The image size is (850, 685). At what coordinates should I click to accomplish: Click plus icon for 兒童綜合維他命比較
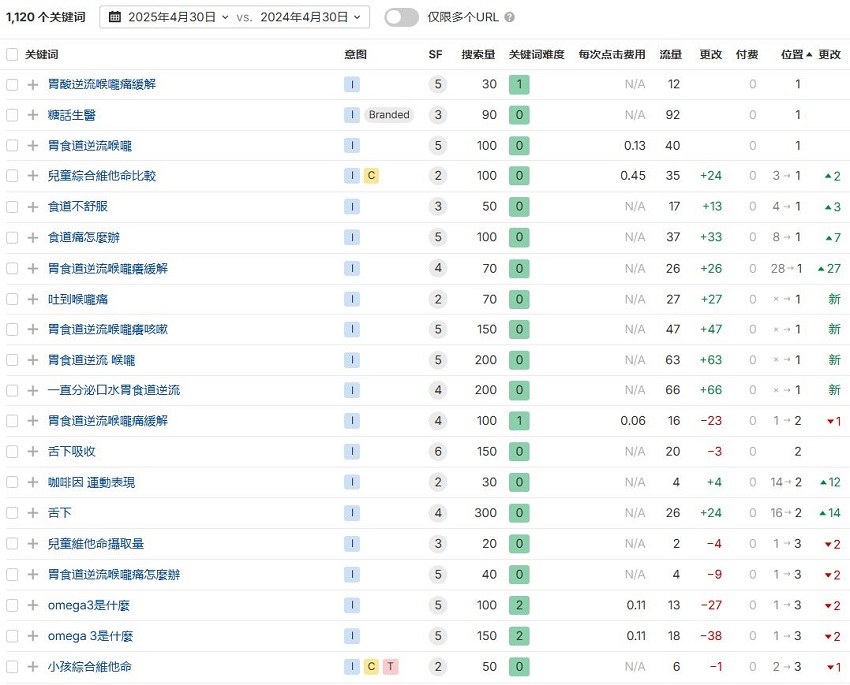pyautogui.click(x=33, y=176)
